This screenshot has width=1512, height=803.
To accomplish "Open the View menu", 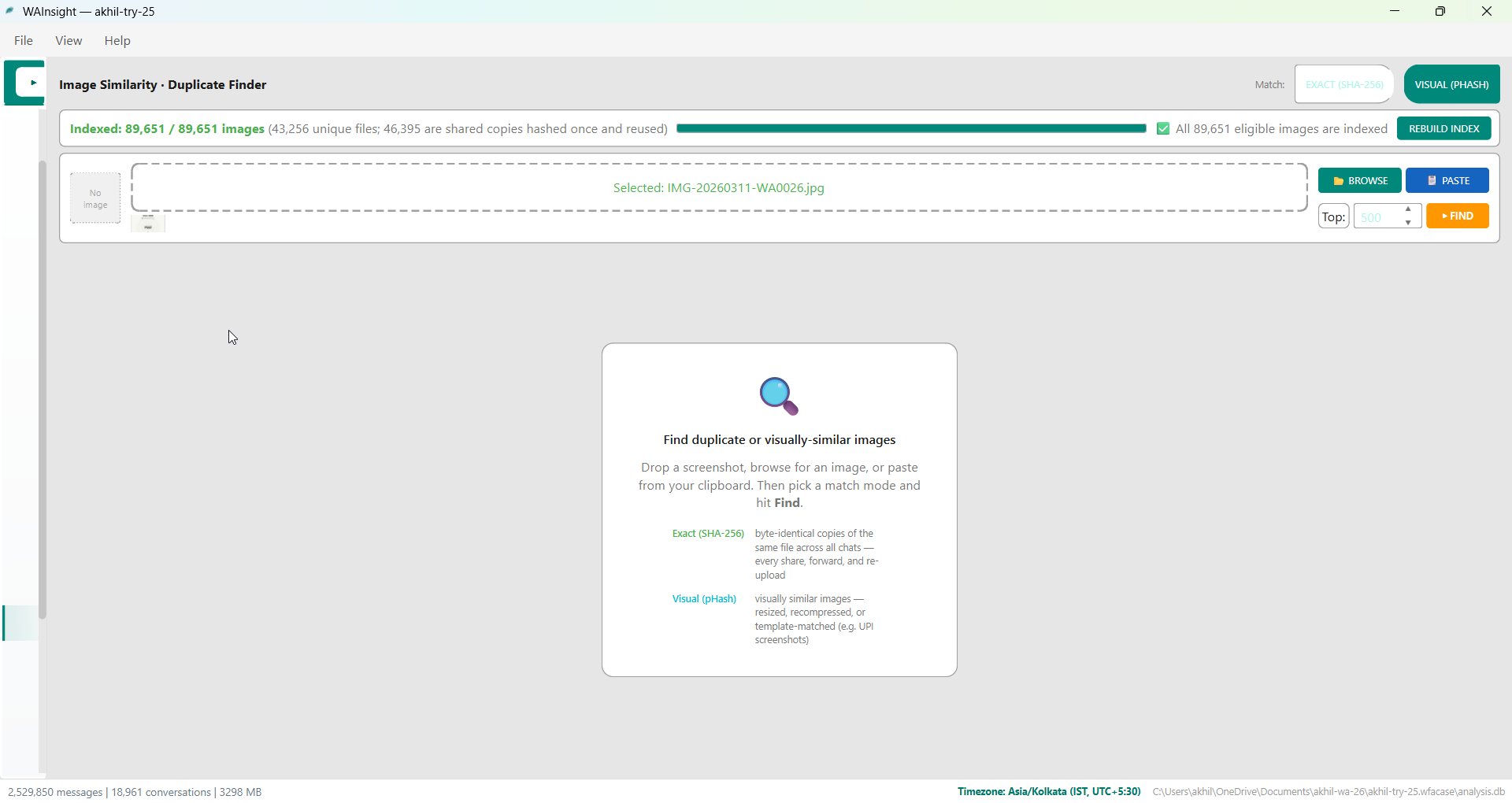I will coord(69,41).
